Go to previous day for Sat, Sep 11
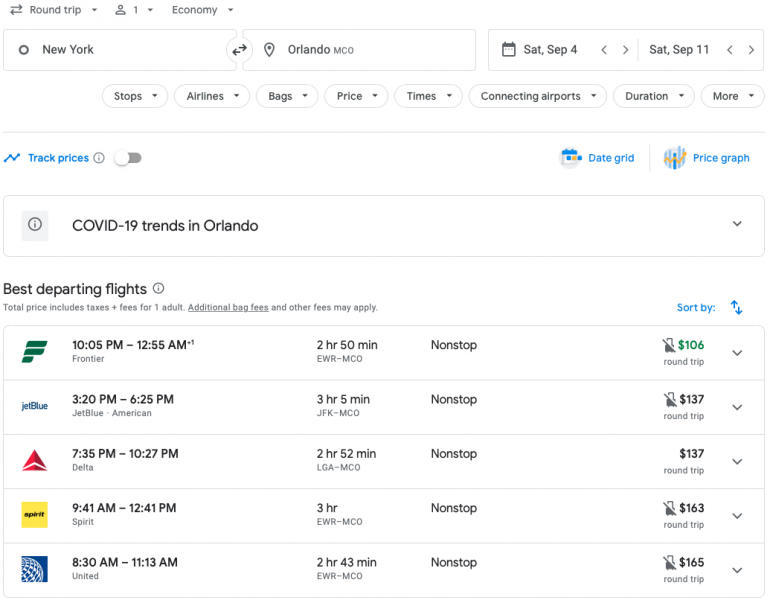 [x=729, y=50]
